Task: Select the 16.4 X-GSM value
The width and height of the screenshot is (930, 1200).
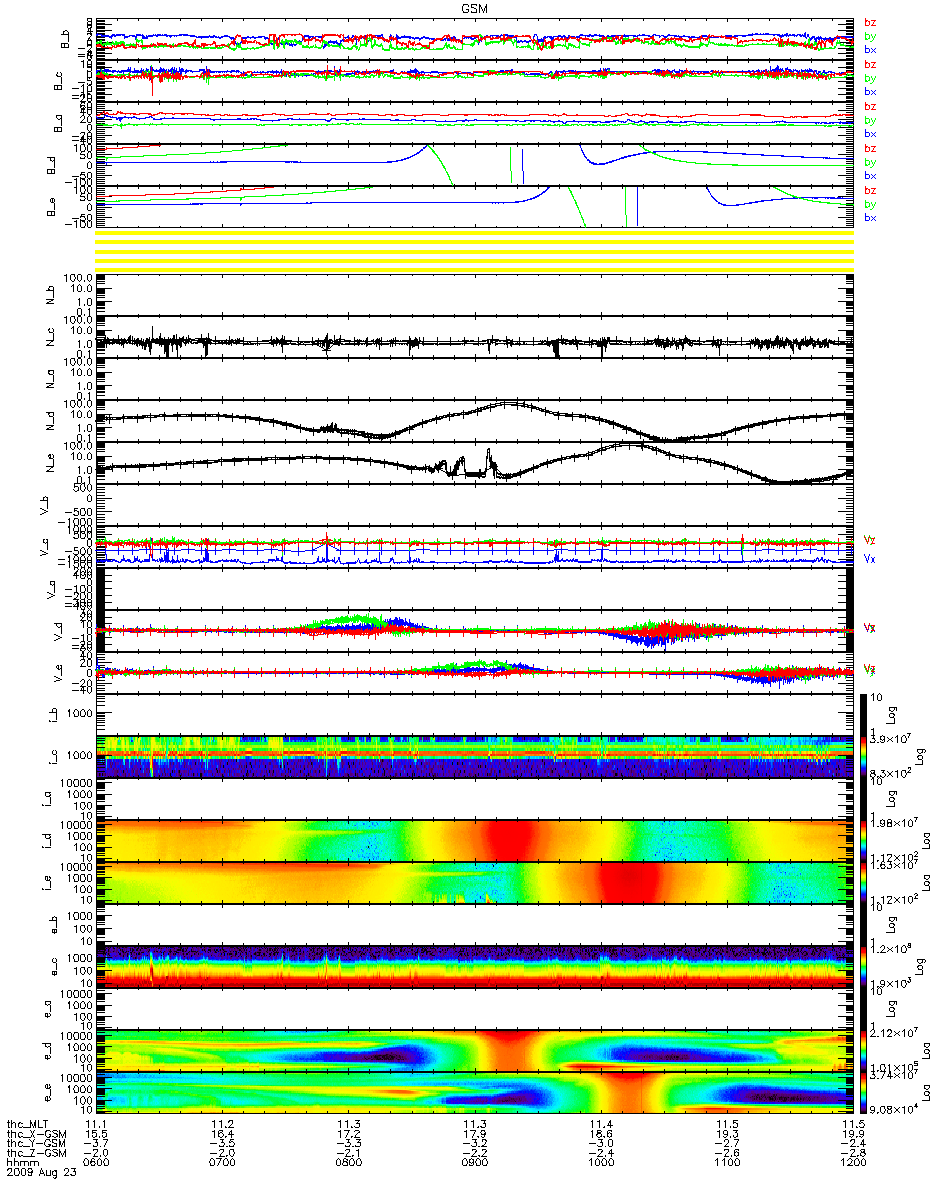Action: pyautogui.click(x=223, y=1133)
